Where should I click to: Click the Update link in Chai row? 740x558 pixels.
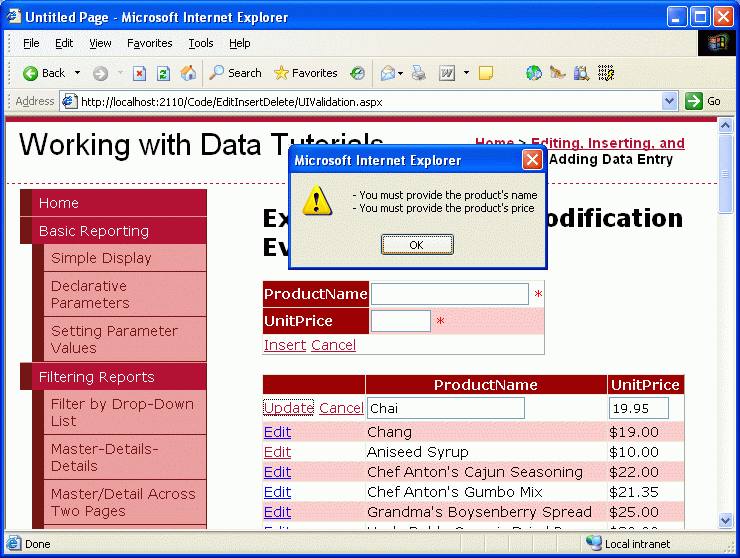point(288,408)
